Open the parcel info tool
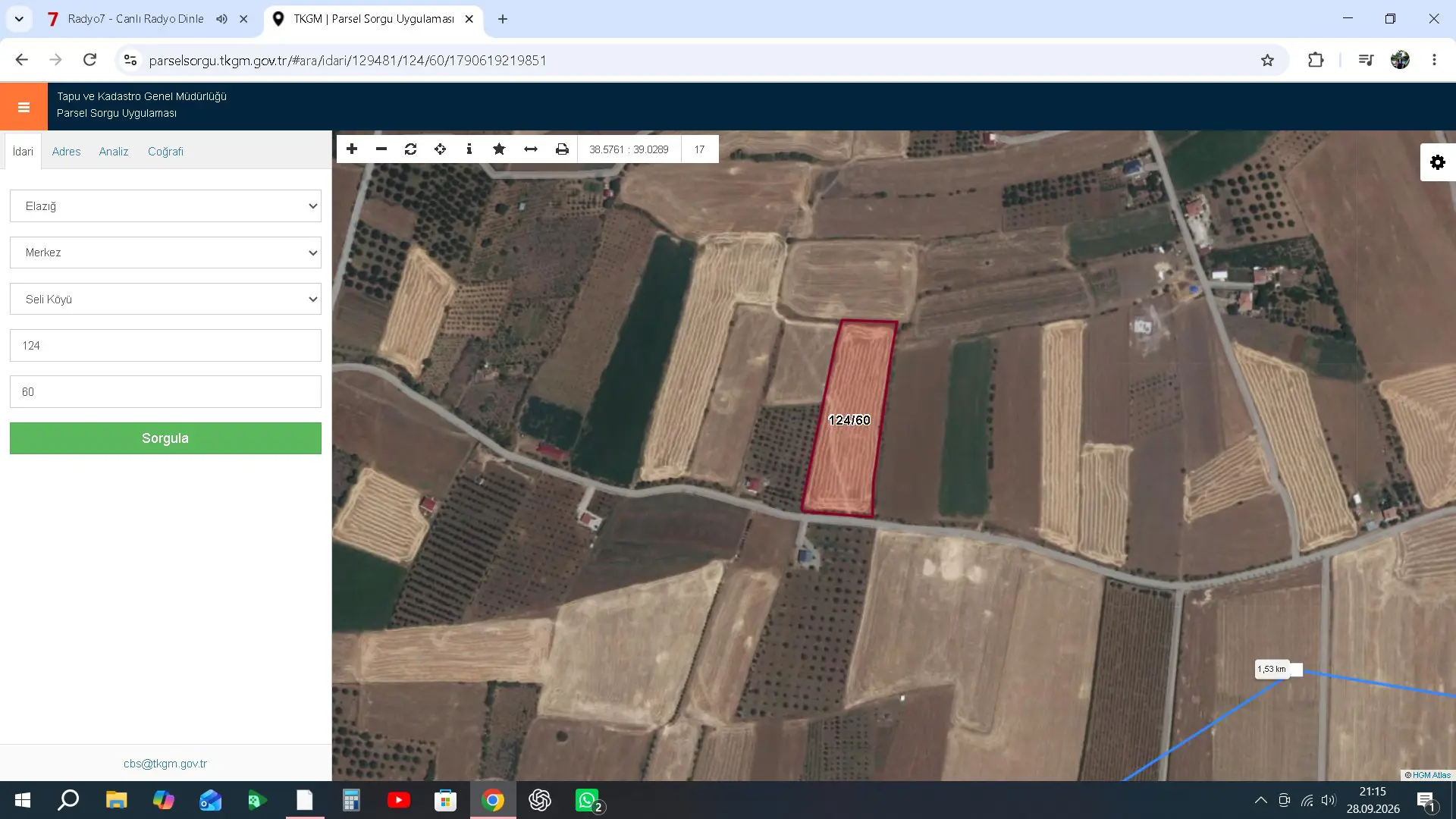1456x819 pixels. pyautogui.click(x=469, y=149)
